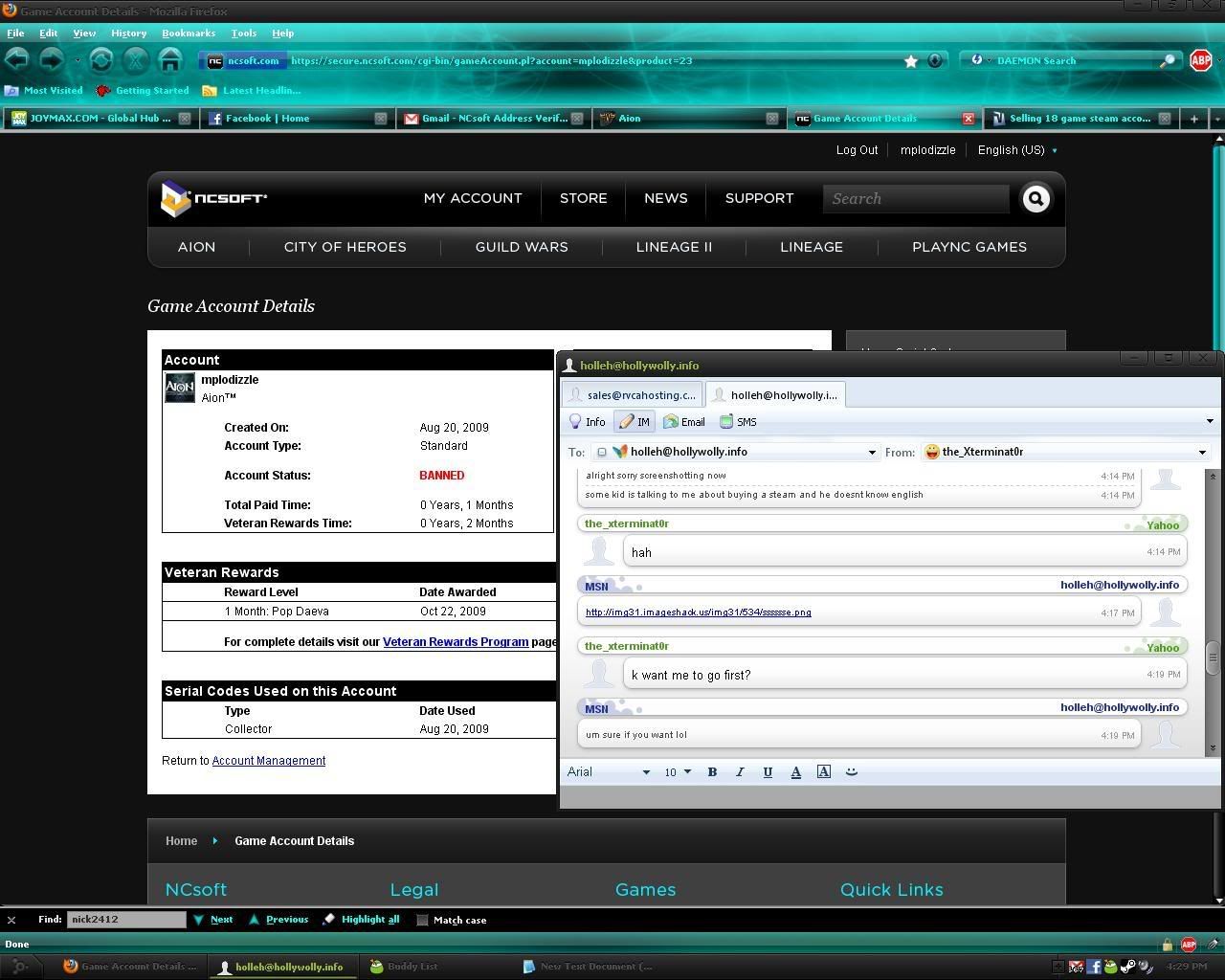Click the Adblock Plus status bar icon

click(x=1189, y=944)
